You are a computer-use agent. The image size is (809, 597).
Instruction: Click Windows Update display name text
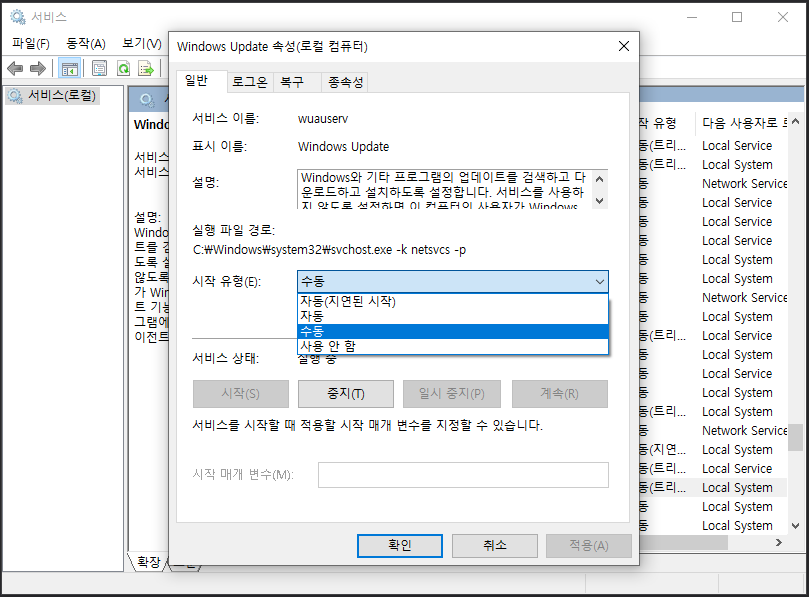(343, 147)
